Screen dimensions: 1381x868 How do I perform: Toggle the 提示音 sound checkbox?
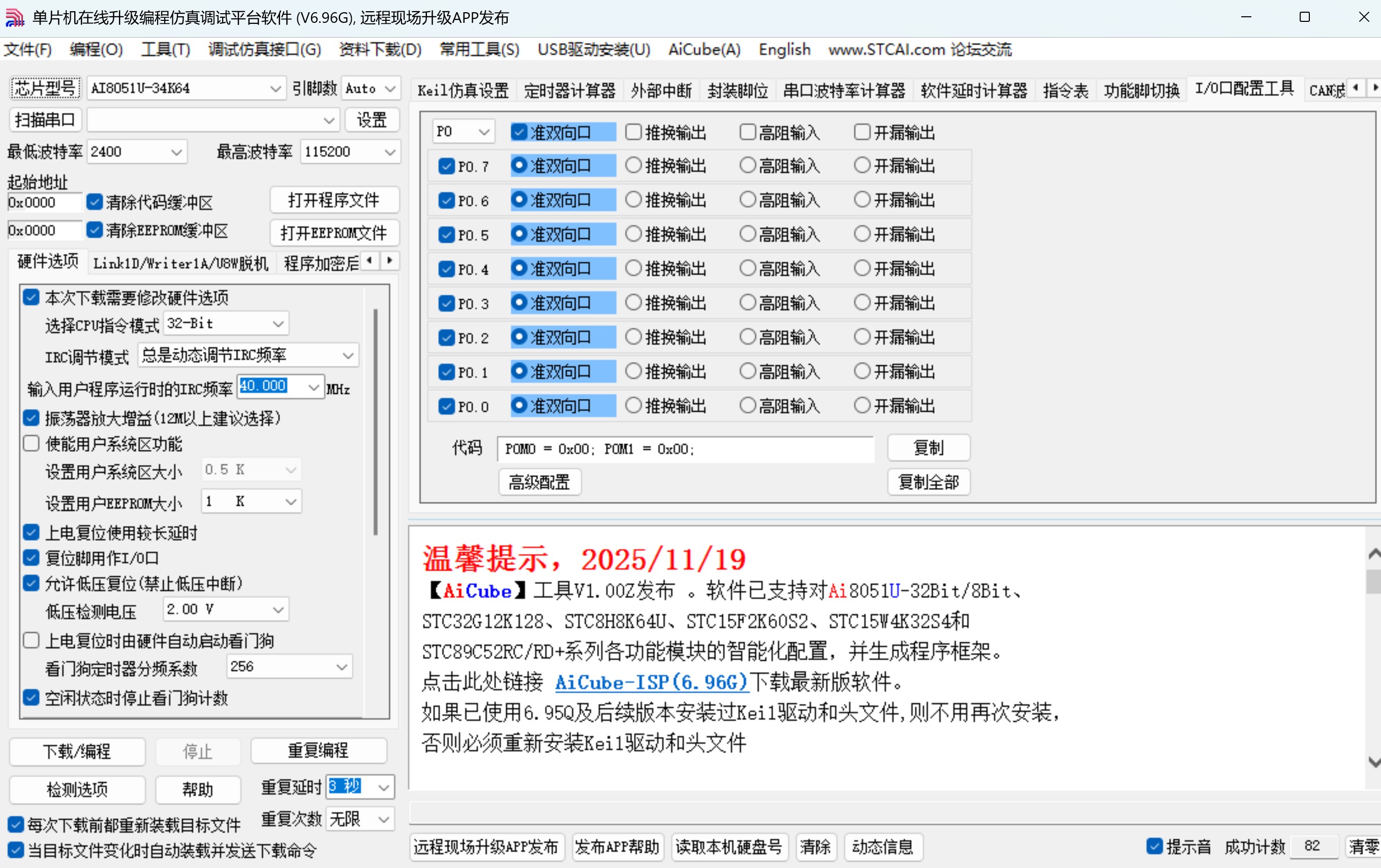click(x=1154, y=847)
